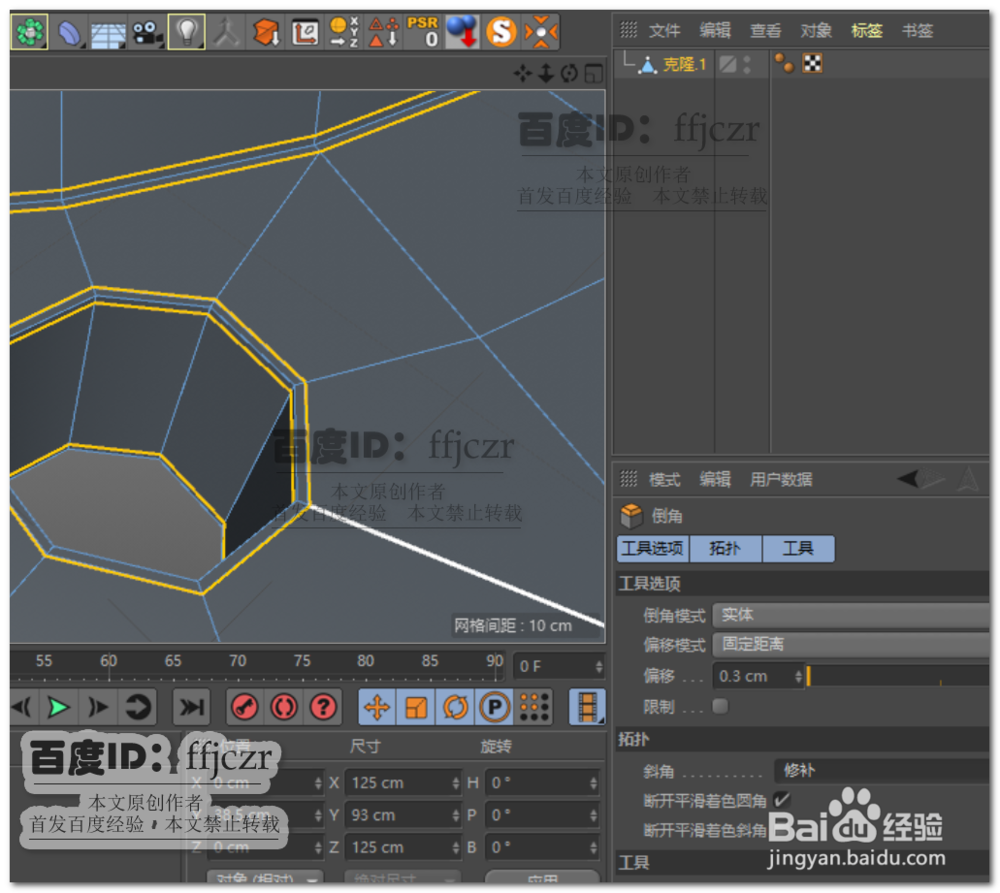Viewport: 1000px width, 893px height.
Task: Toggle position keyframe move arrows icon
Action: click(x=377, y=707)
